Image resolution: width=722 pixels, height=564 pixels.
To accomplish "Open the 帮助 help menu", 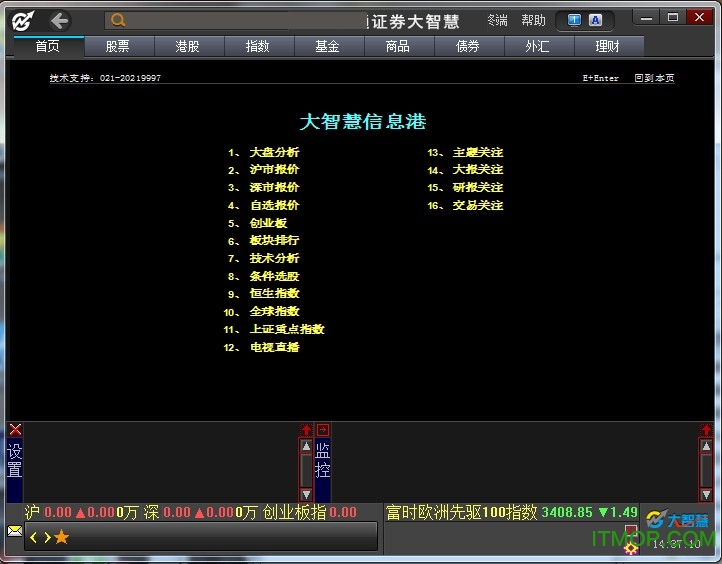I will [533, 21].
